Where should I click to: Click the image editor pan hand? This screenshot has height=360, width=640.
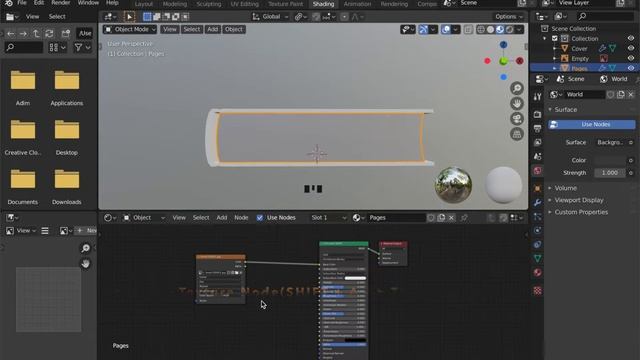point(85,264)
